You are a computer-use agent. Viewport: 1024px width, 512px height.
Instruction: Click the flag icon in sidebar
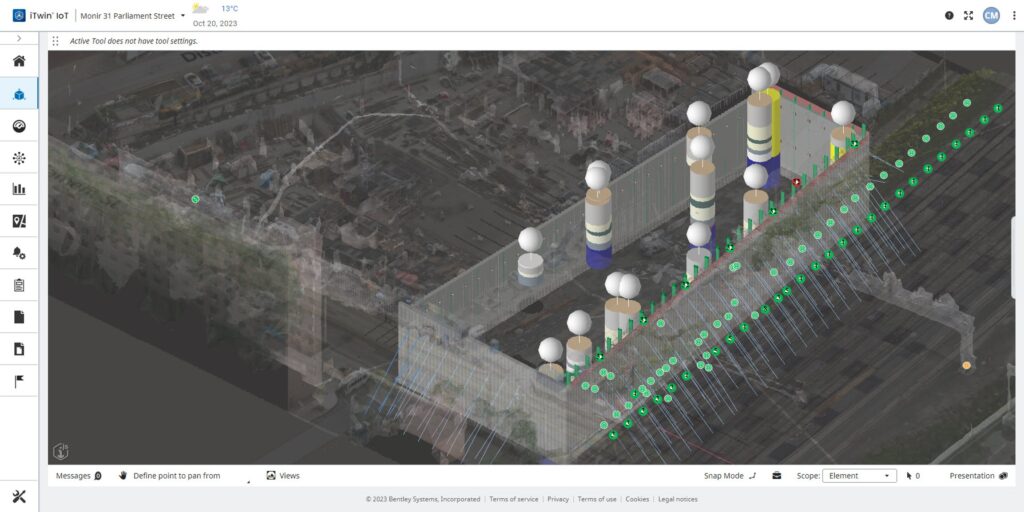pyautogui.click(x=19, y=381)
